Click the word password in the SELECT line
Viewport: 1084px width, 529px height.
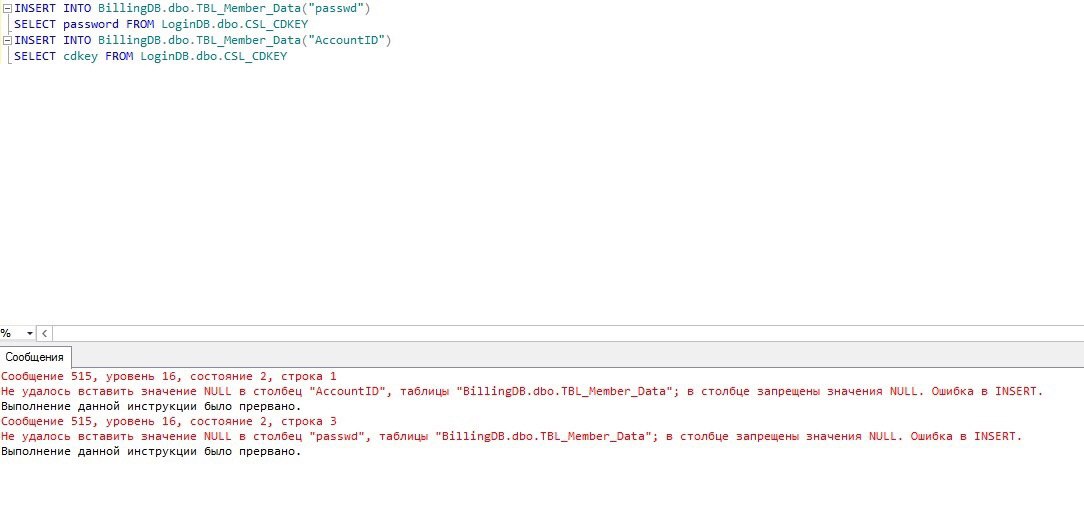[x=91, y=25]
